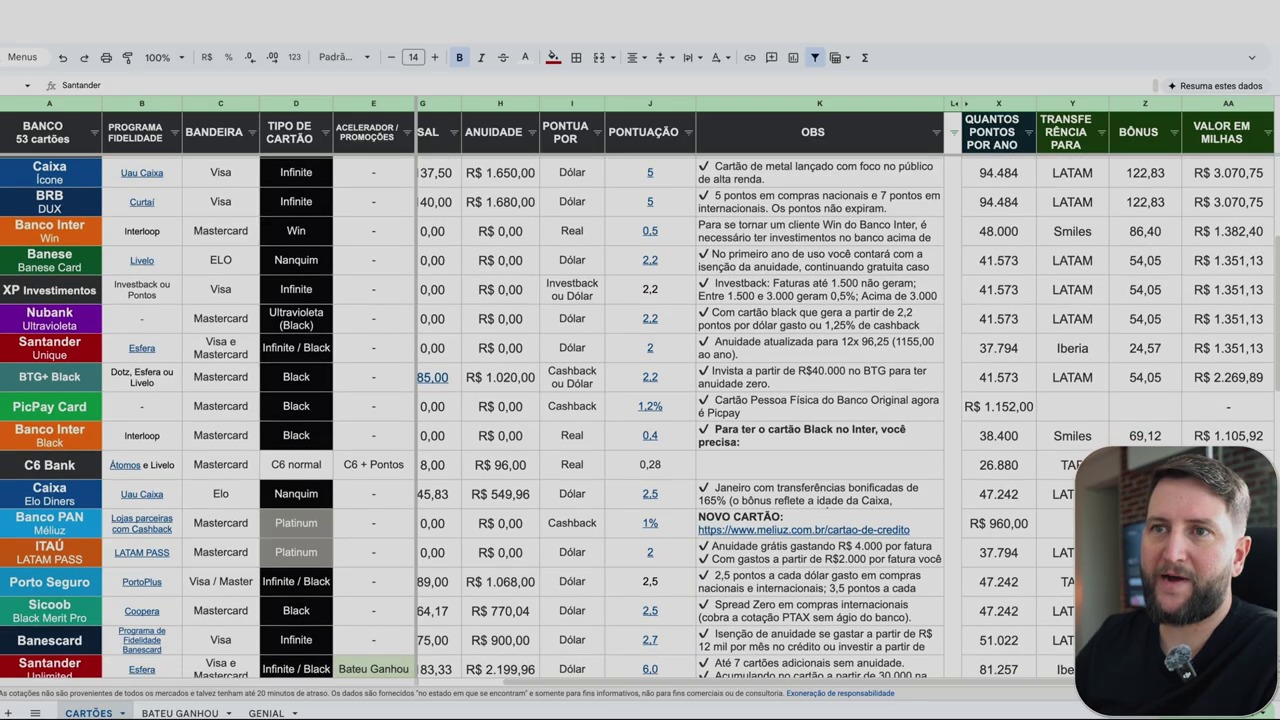Toggle bold formatting
This screenshot has height=720, width=1280.
pyautogui.click(x=459, y=58)
